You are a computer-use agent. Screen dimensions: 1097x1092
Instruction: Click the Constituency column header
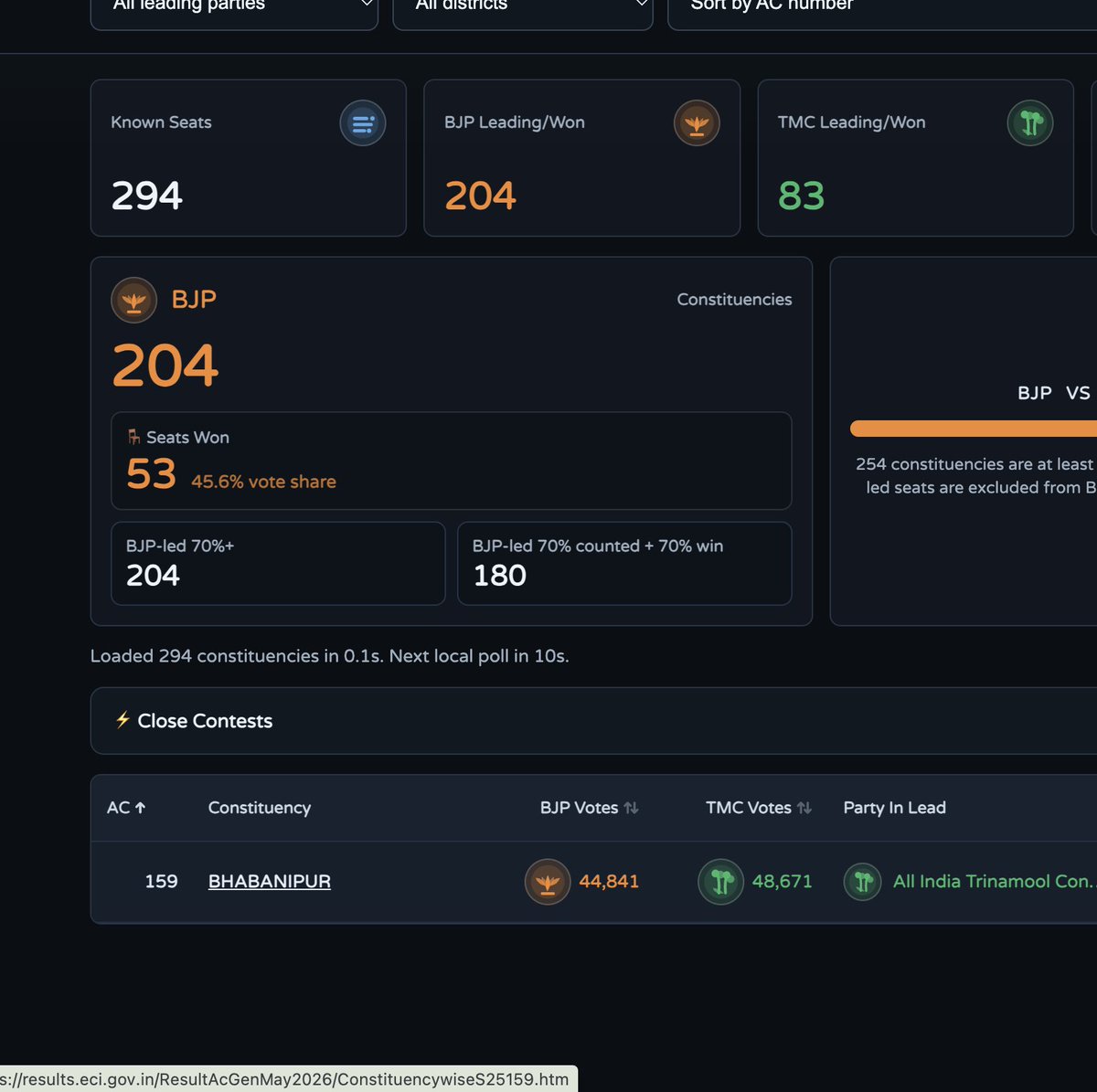[260, 808]
